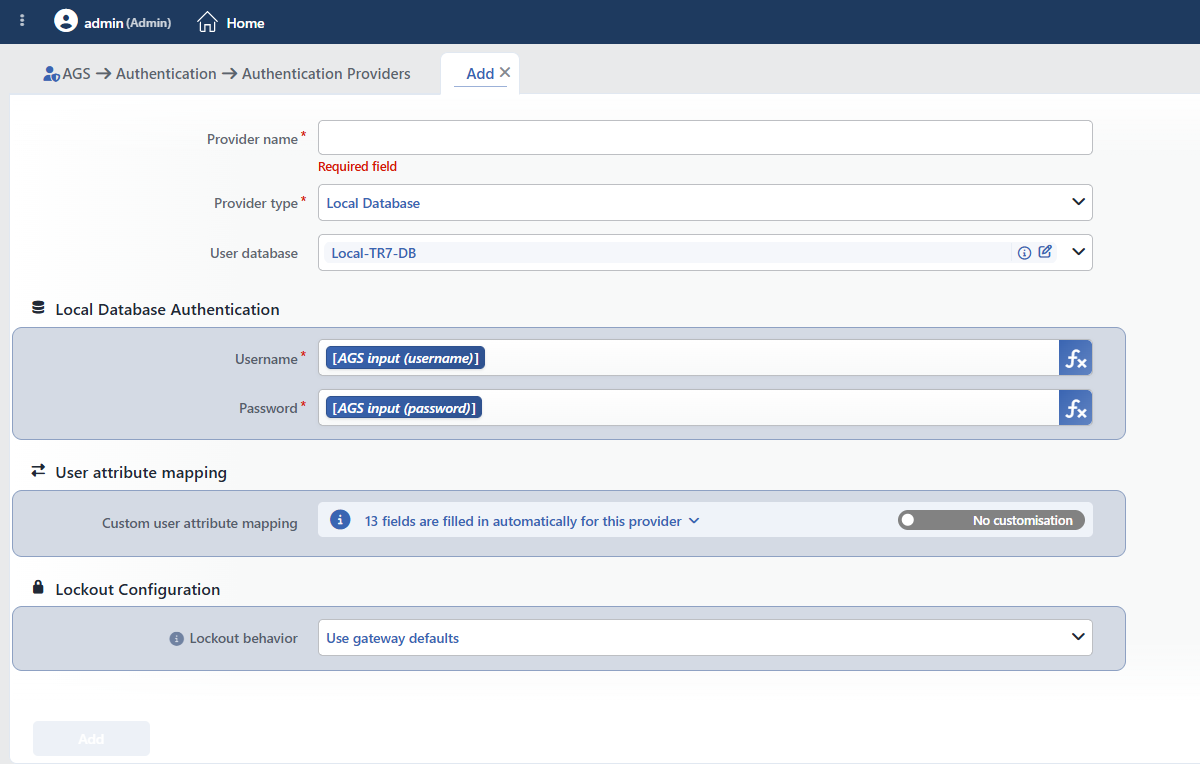Select the AGS input (password) token
Image resolution: width=1200 pixels, height=764 pixels.
(x=404, y=407)
